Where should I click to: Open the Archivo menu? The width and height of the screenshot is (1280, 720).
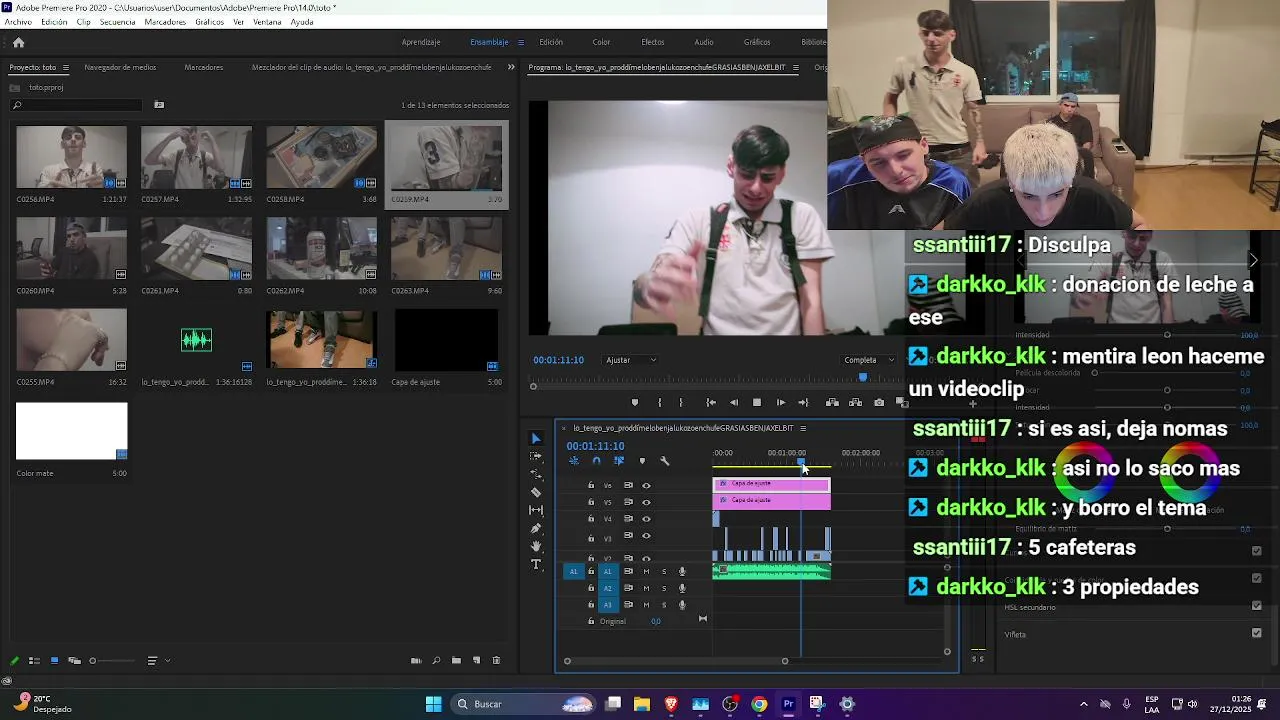coord(18,22)
